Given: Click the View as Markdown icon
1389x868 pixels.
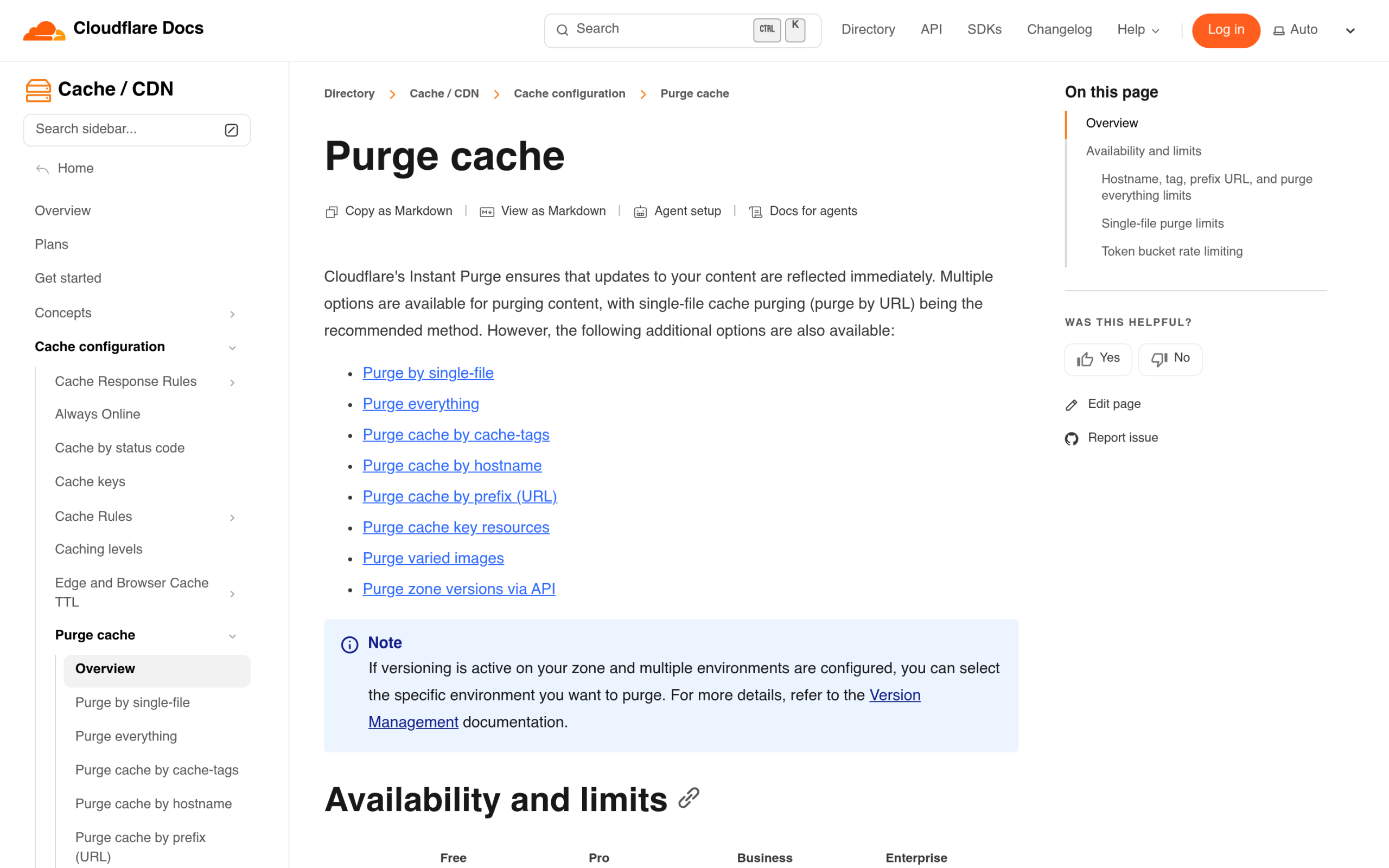Looking at the screenshot, I should pos(487,212).
